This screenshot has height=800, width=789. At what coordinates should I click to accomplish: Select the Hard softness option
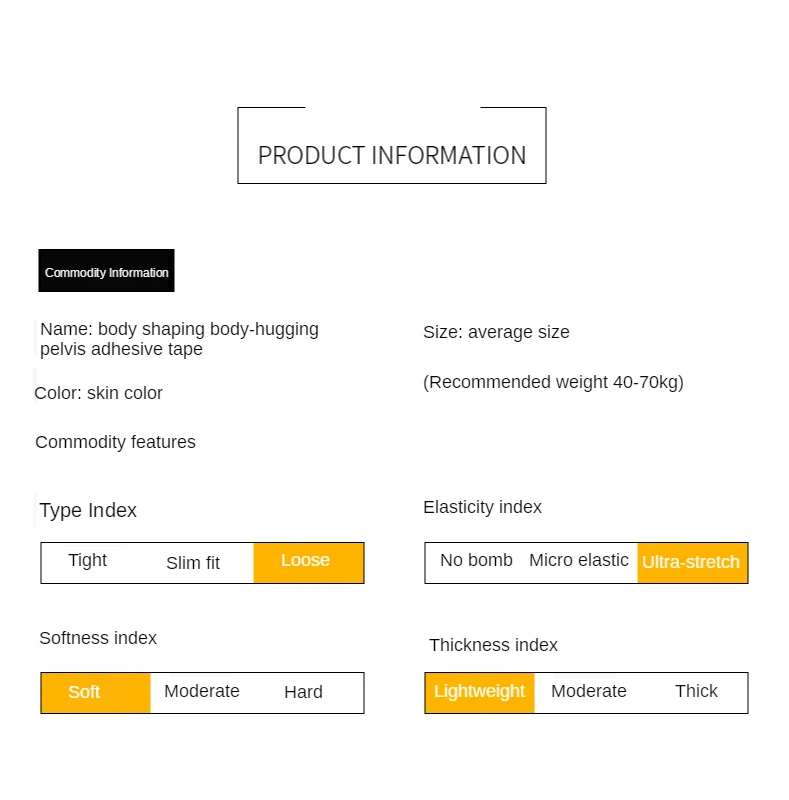click(x=303, y=692)
